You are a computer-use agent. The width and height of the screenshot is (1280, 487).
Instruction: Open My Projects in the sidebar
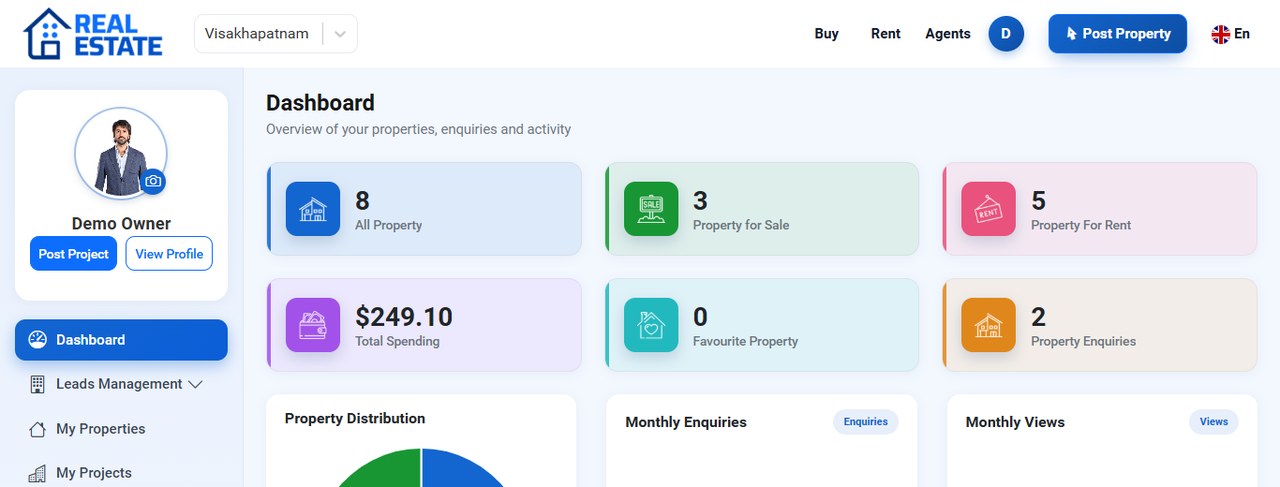[121, 473]
